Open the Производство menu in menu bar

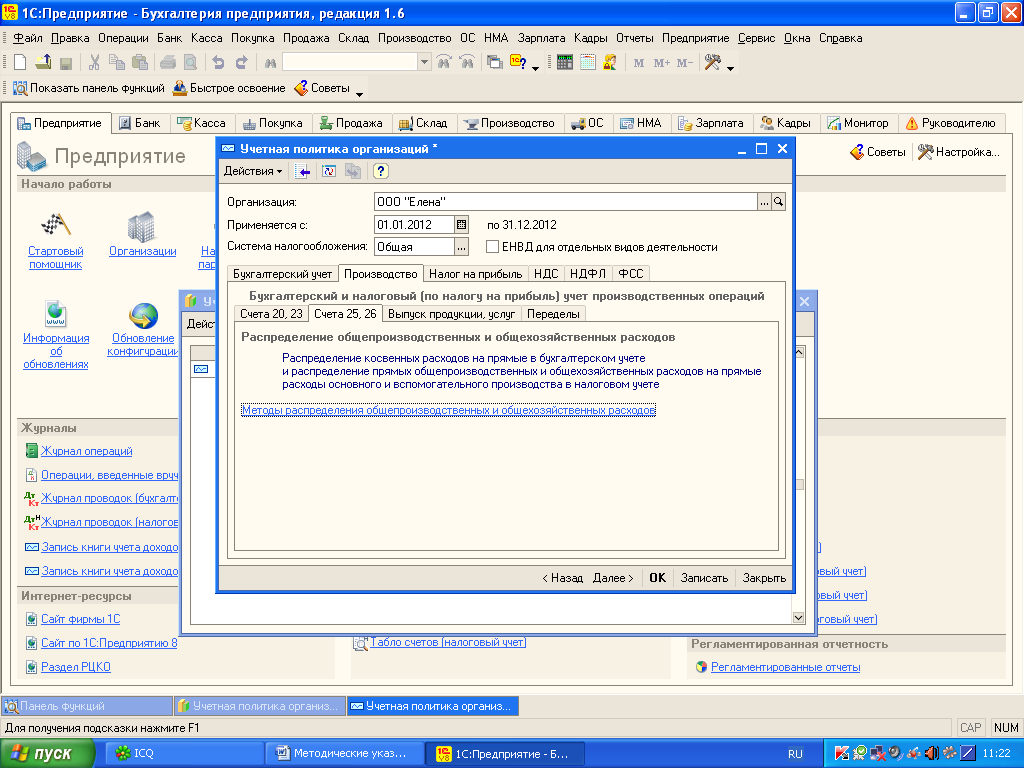[x=415, y=38]
